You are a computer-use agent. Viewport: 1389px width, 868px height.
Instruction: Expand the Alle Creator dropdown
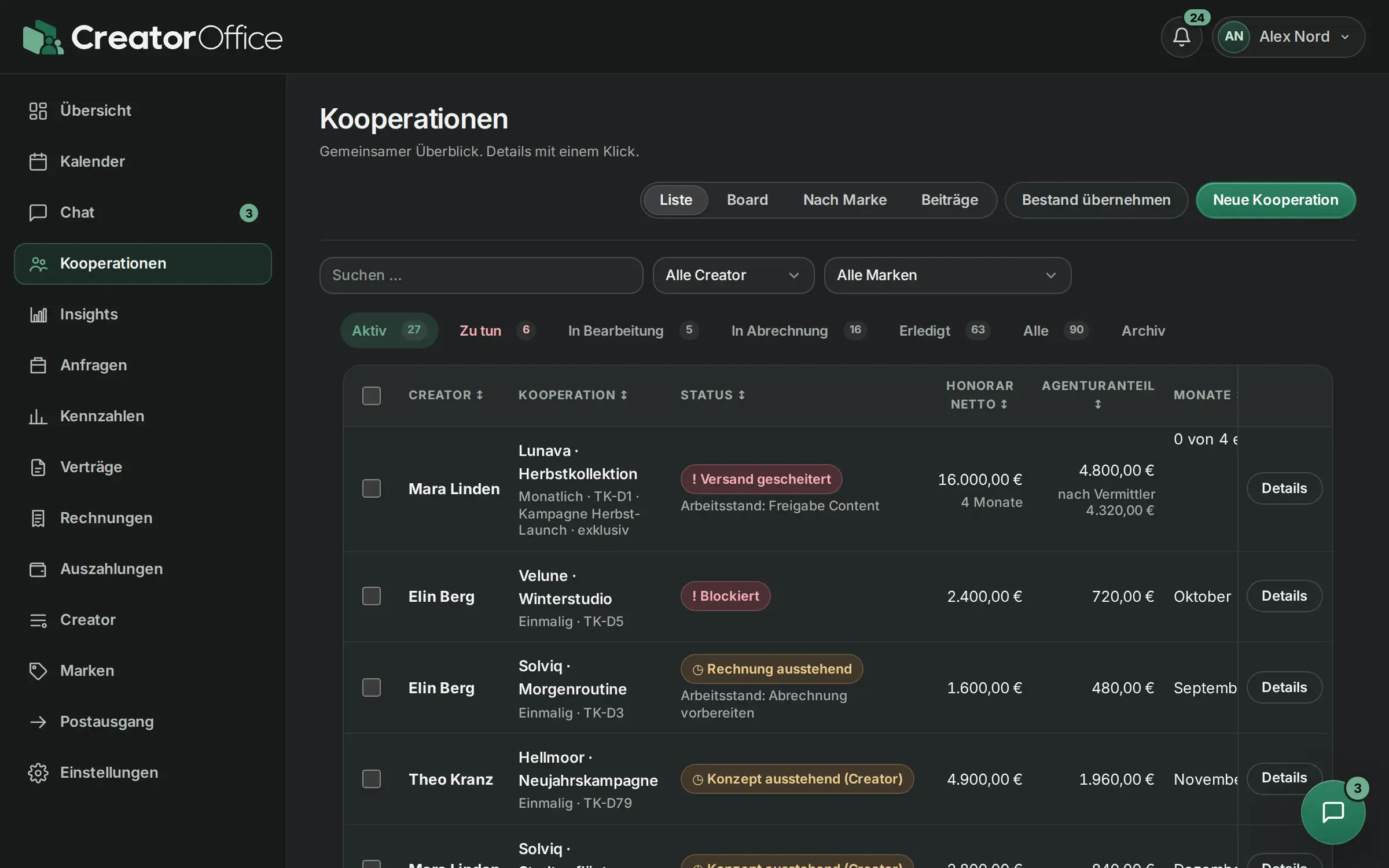tap(733, 275)
